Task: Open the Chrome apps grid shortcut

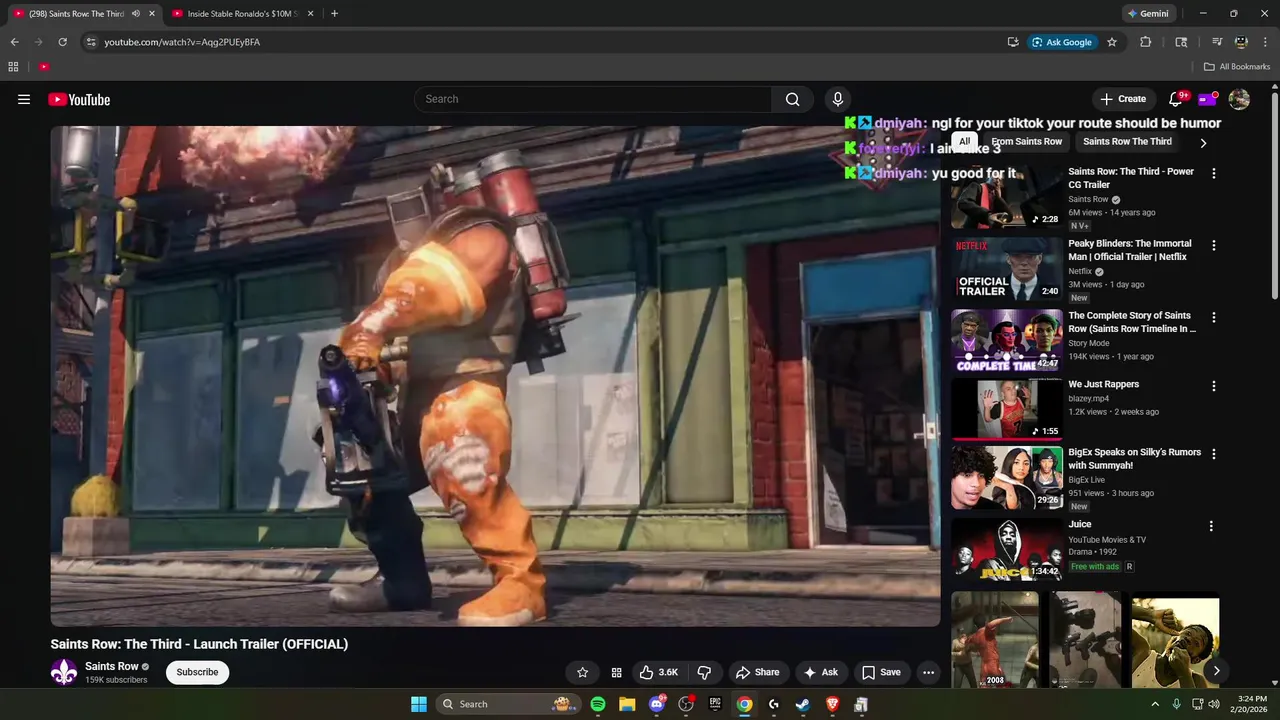Action: 13,67
